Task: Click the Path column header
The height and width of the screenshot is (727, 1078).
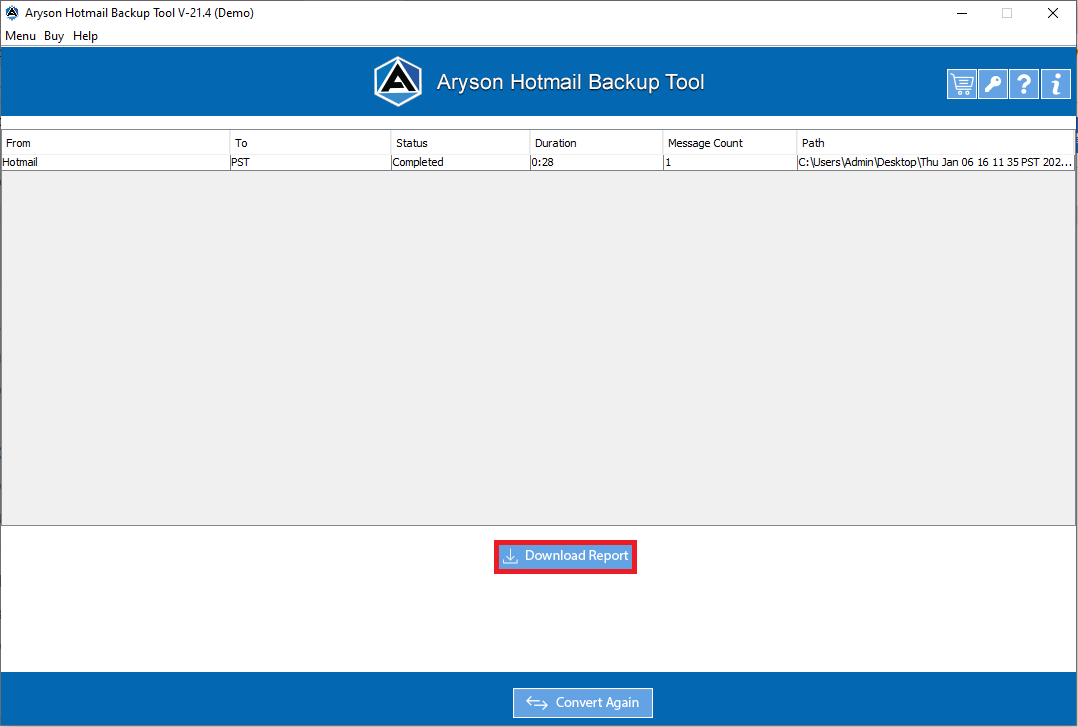Action: [x=935, y=143]
